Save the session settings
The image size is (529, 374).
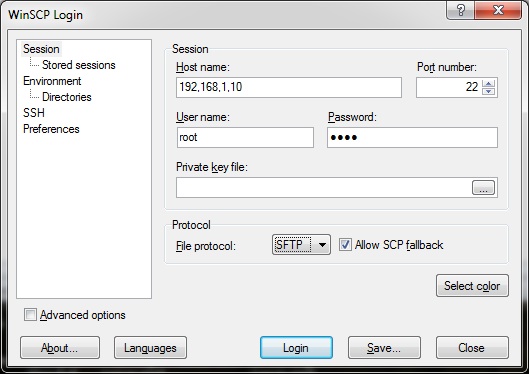[384, 348]
